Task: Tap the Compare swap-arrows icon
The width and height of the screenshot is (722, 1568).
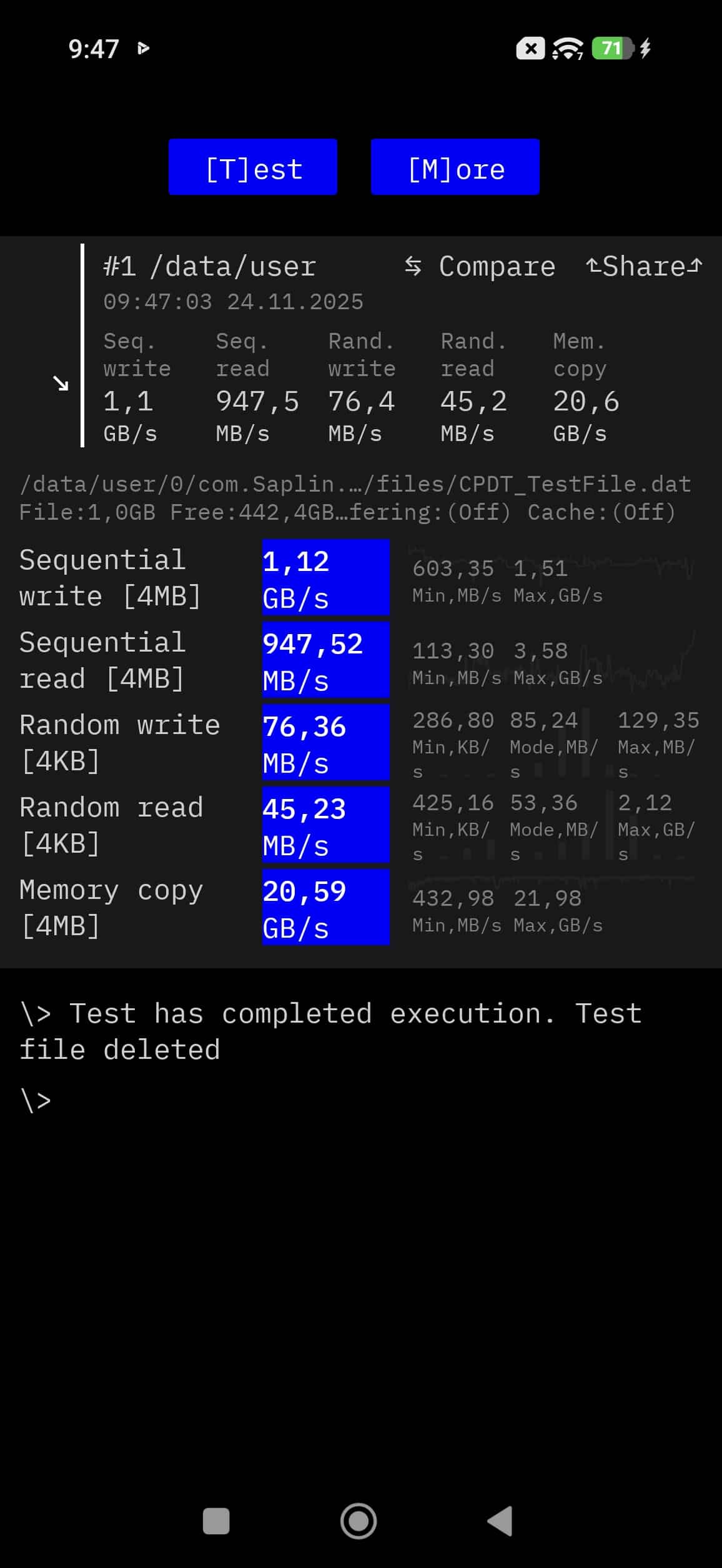Action: 413,266
